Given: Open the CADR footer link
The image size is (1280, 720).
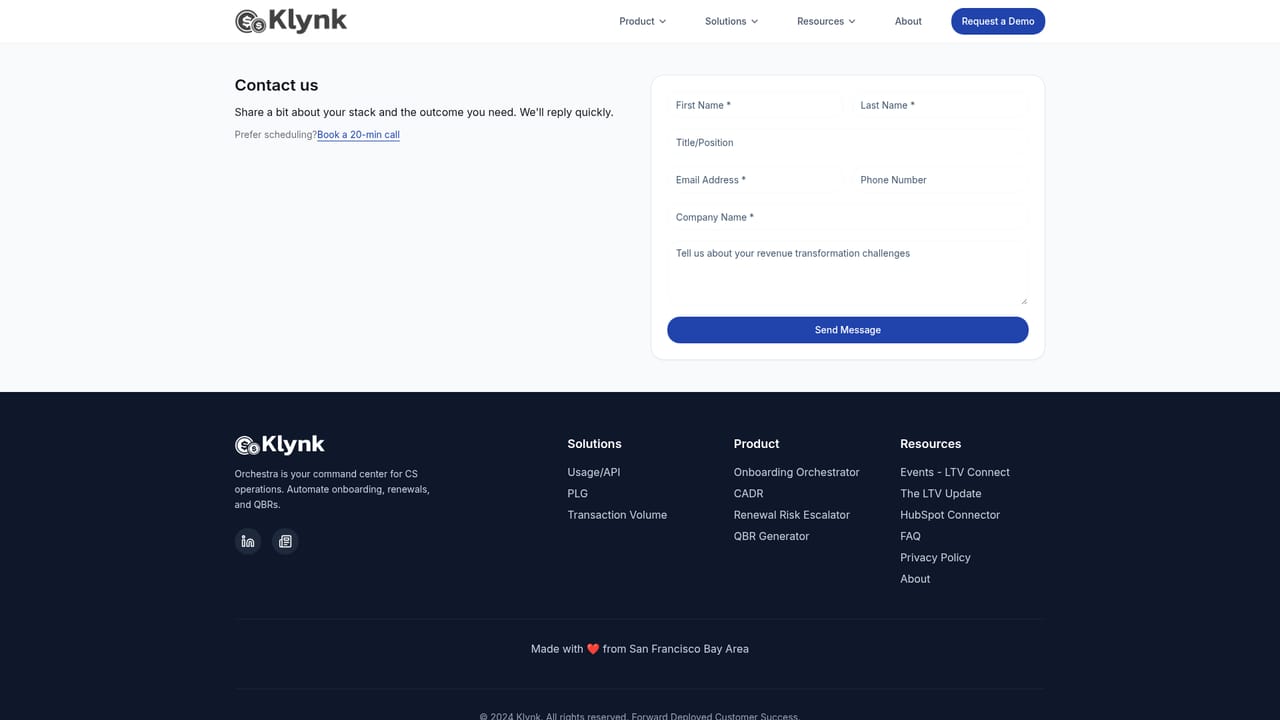Looking at the screenshot, I should [x=749, y=493].
